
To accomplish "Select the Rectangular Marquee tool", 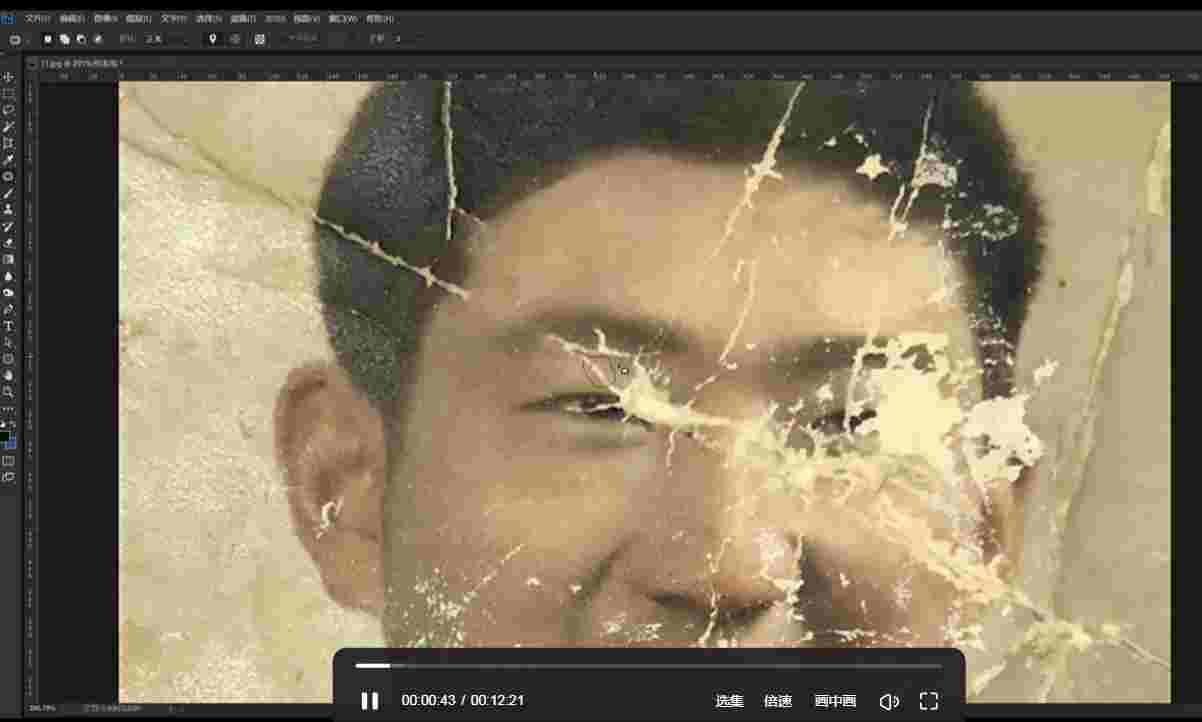I will pyautogui.click(x=8, y=93).
